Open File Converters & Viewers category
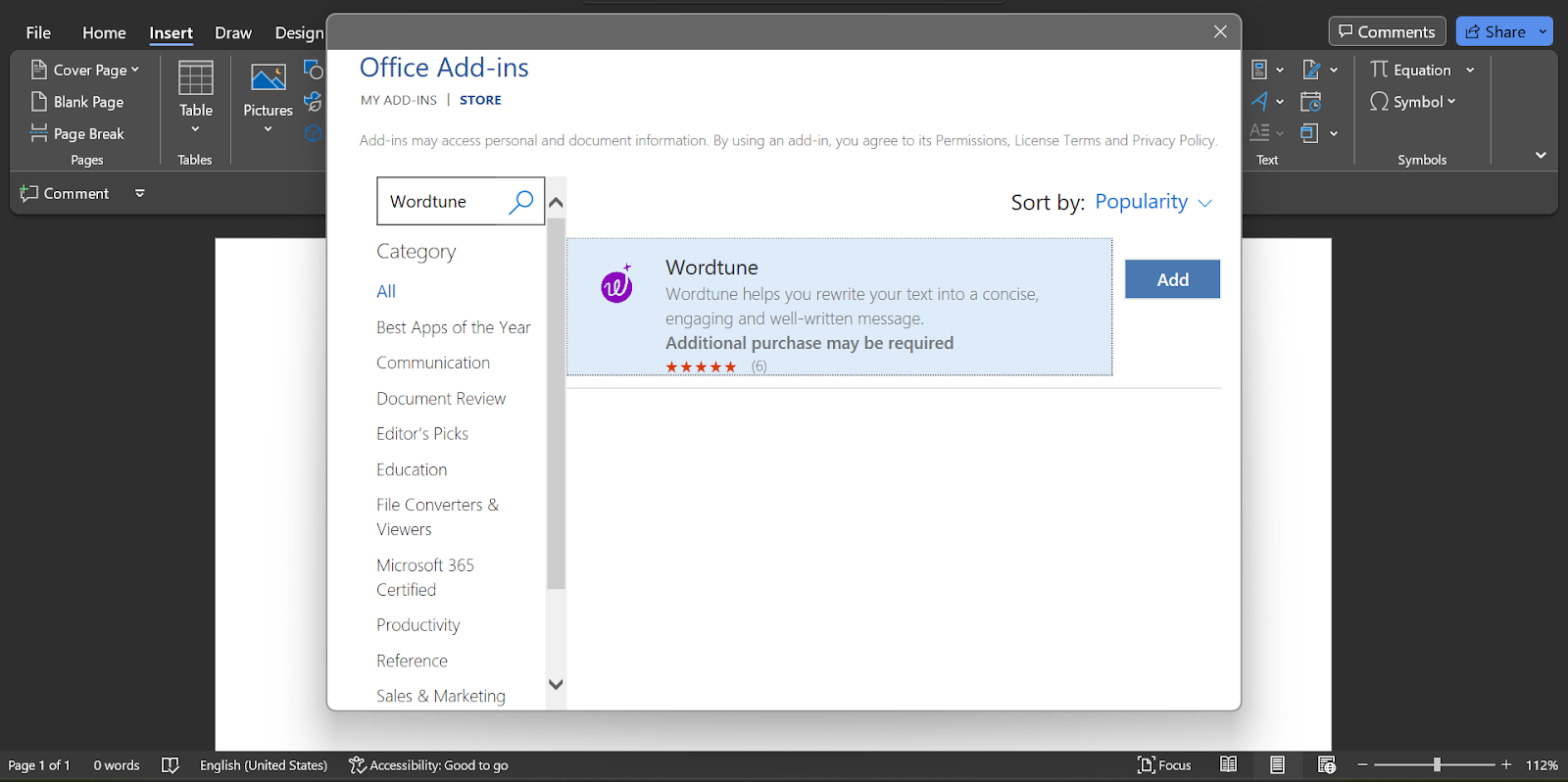This screenshot has width=1568, height=782. (438, 516)
